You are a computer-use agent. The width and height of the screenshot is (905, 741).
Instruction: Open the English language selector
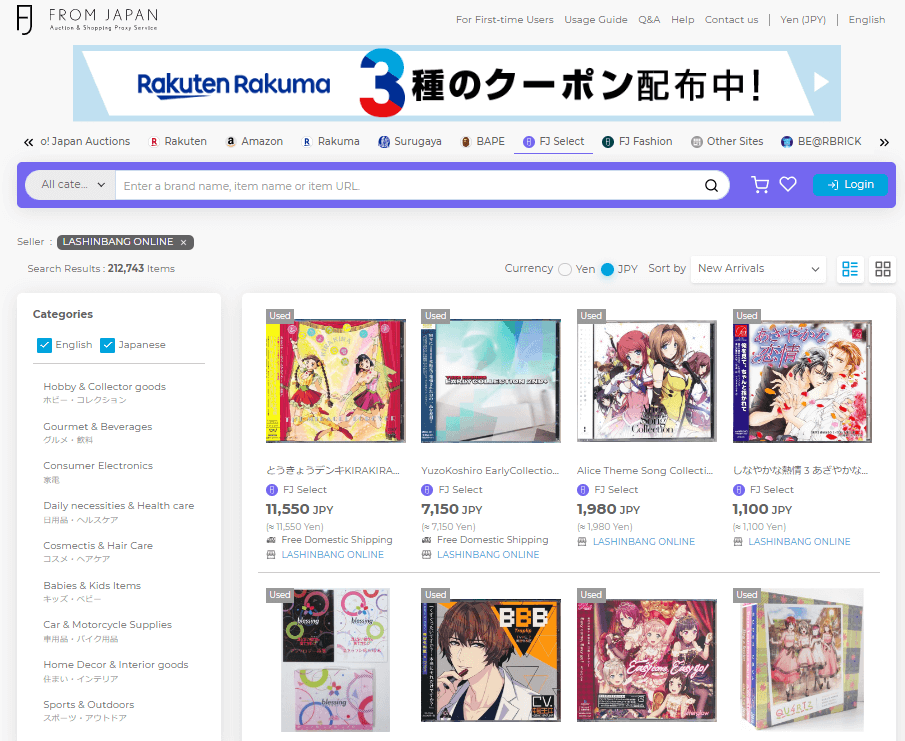(866, 20)
